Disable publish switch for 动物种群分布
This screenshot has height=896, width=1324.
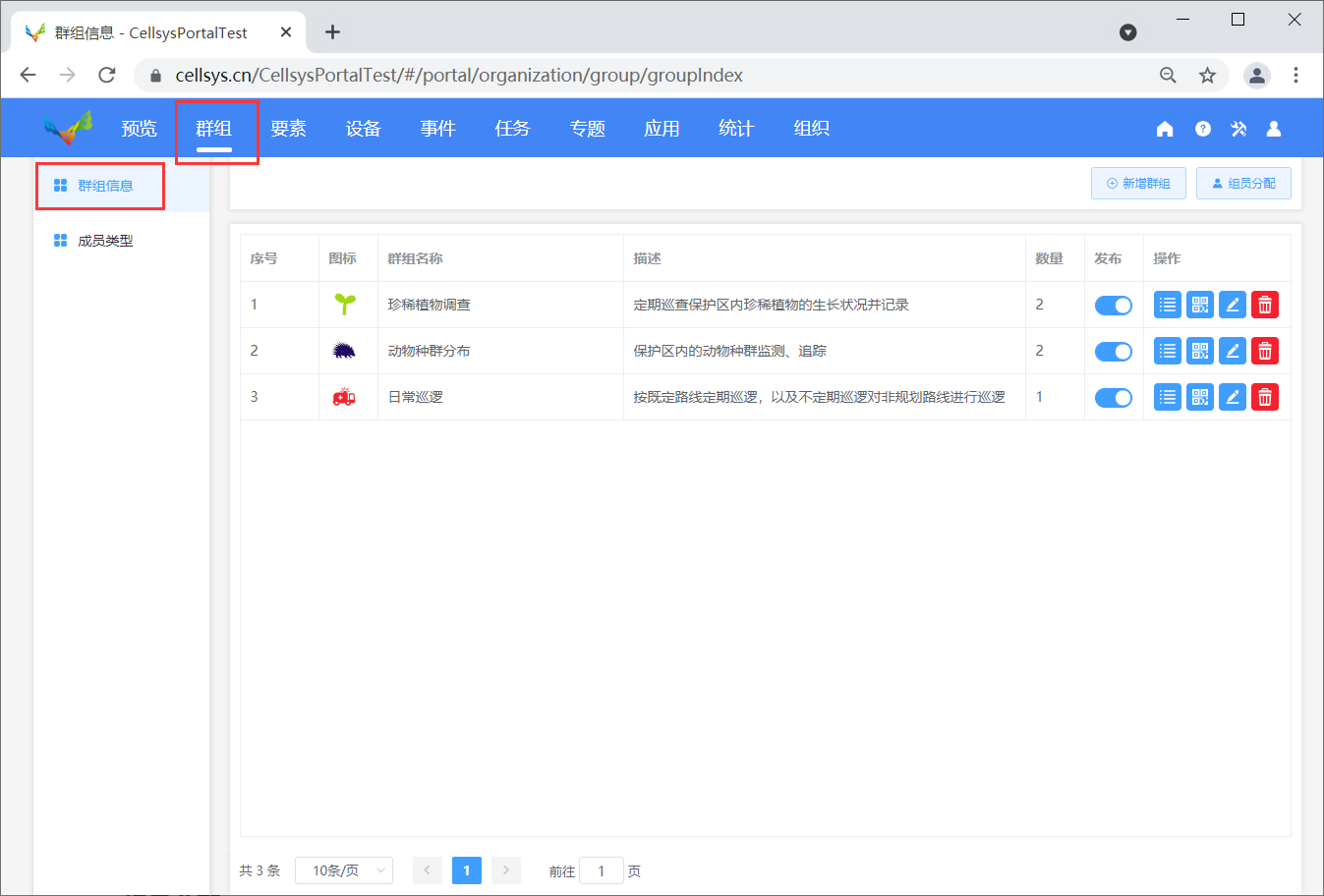tap(1113, 352)
